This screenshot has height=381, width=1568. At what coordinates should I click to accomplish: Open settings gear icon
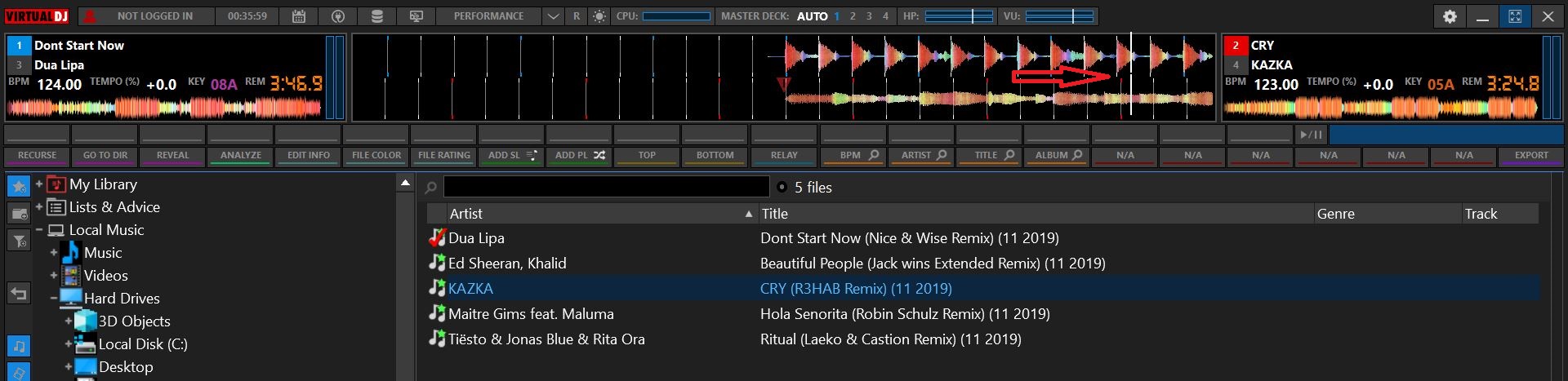(x=1450, y=16)
